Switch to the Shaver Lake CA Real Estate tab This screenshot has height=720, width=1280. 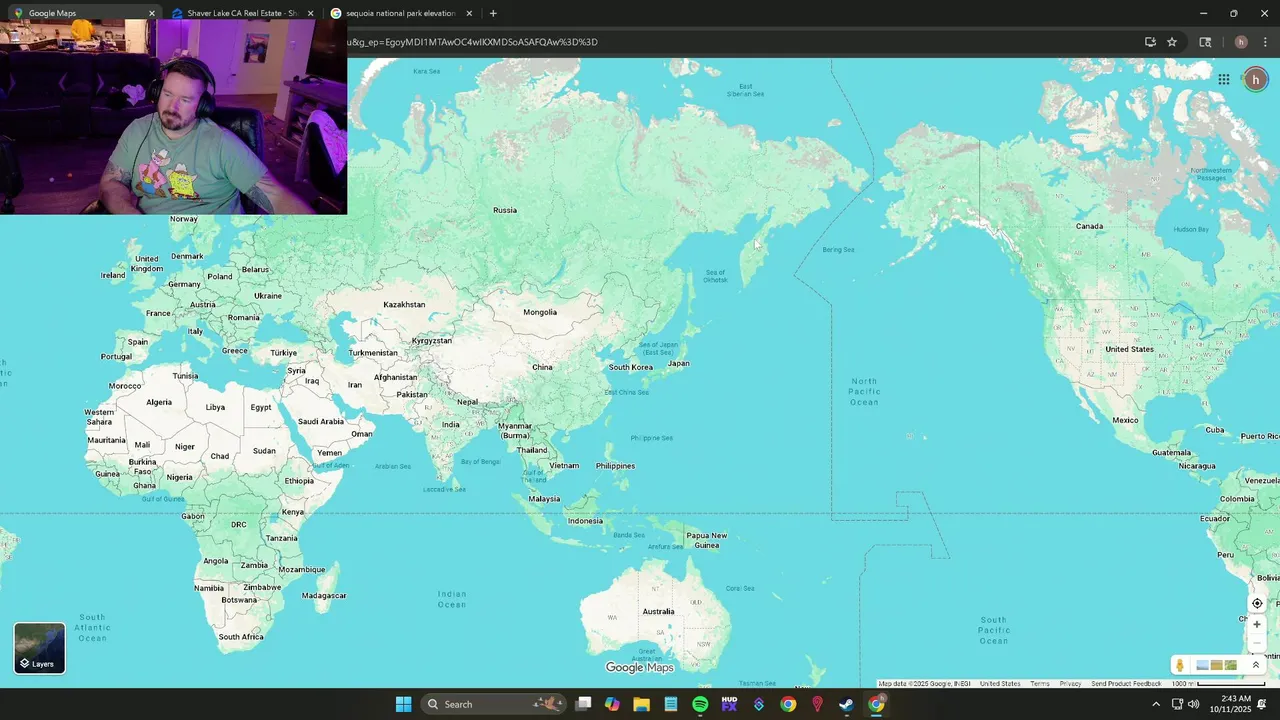[x=240, y=13]
